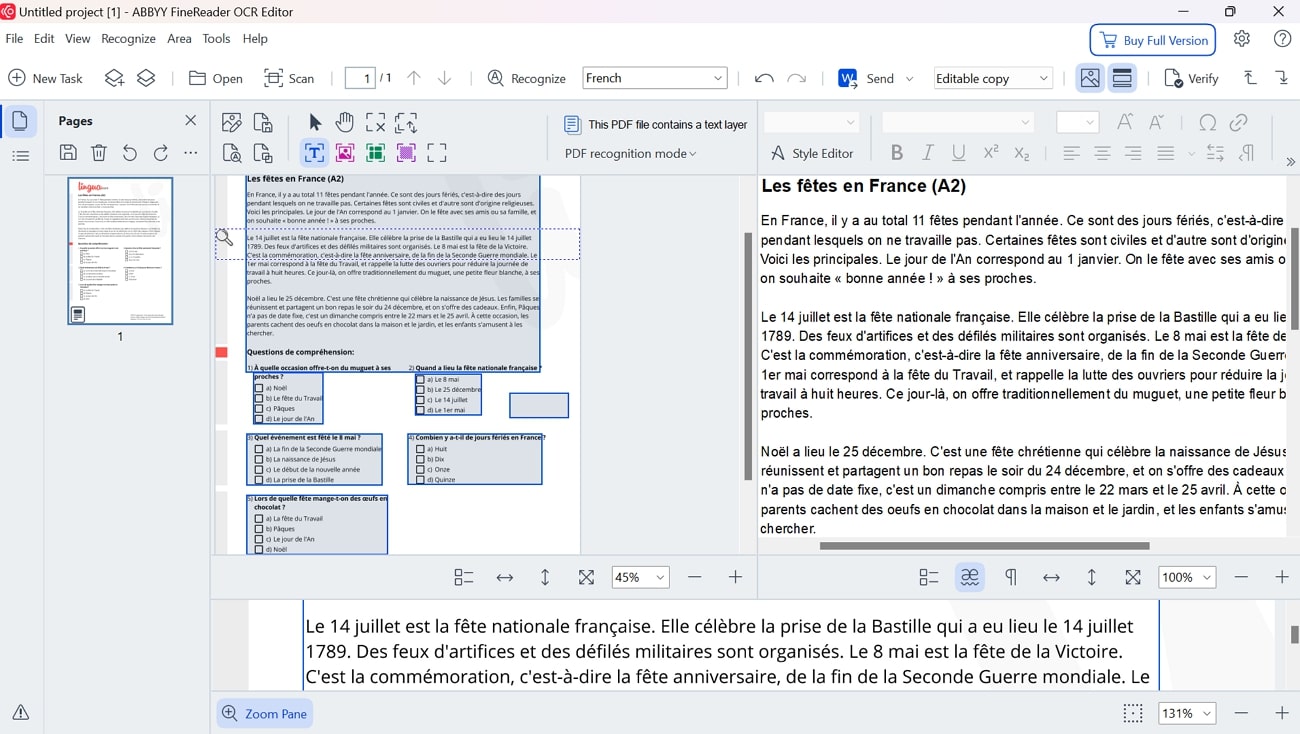Click the redo arrow in main toolbar
This screenshot has width=1300, height=734.
797,78
